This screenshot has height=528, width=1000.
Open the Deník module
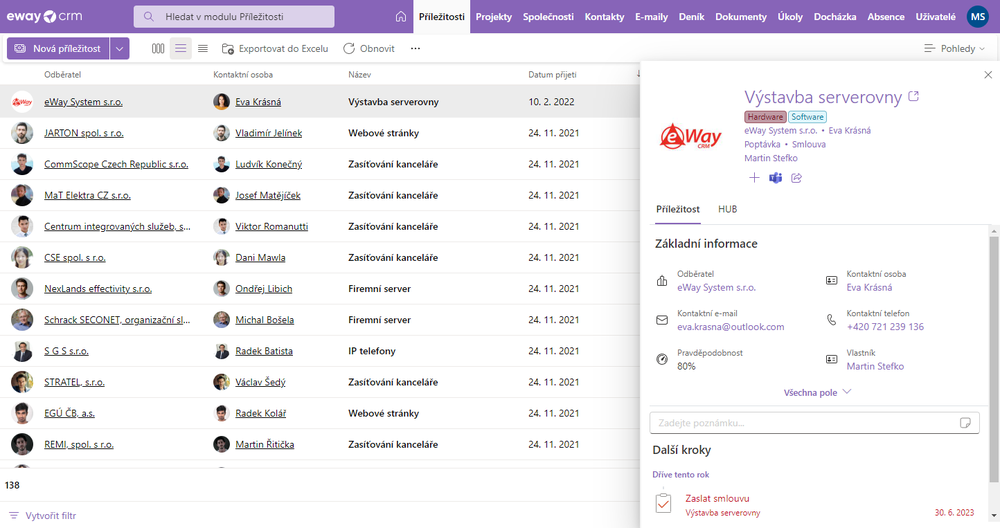point(691,17)
